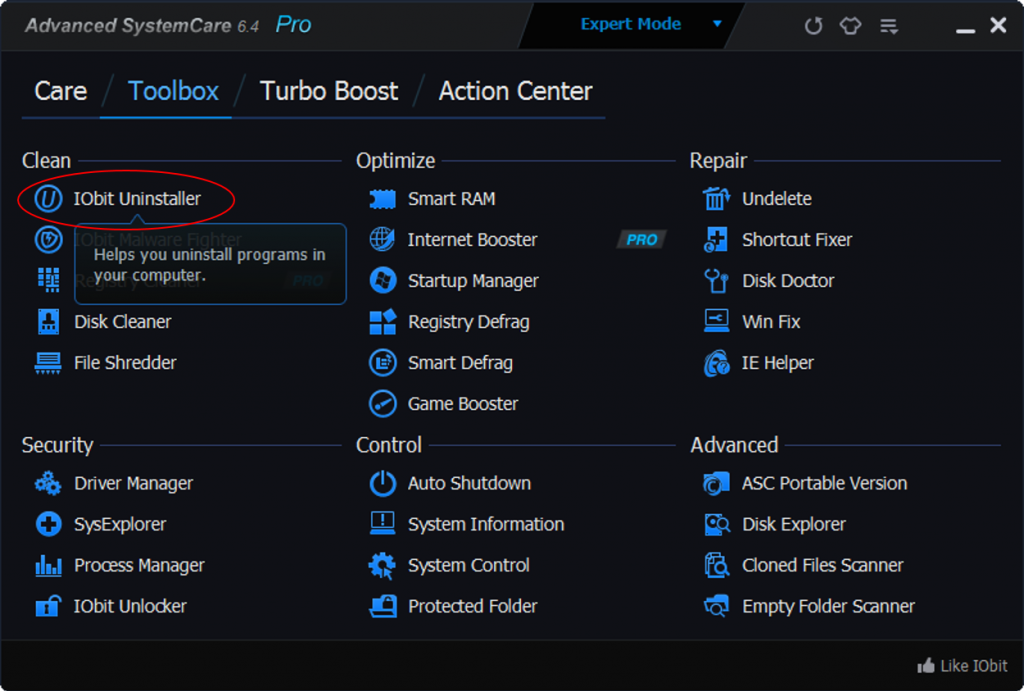1024x691 pixels.
Task: Launch Disk Cleaner from Clean section
Action: pyautogui.click(x=48, y=322)
